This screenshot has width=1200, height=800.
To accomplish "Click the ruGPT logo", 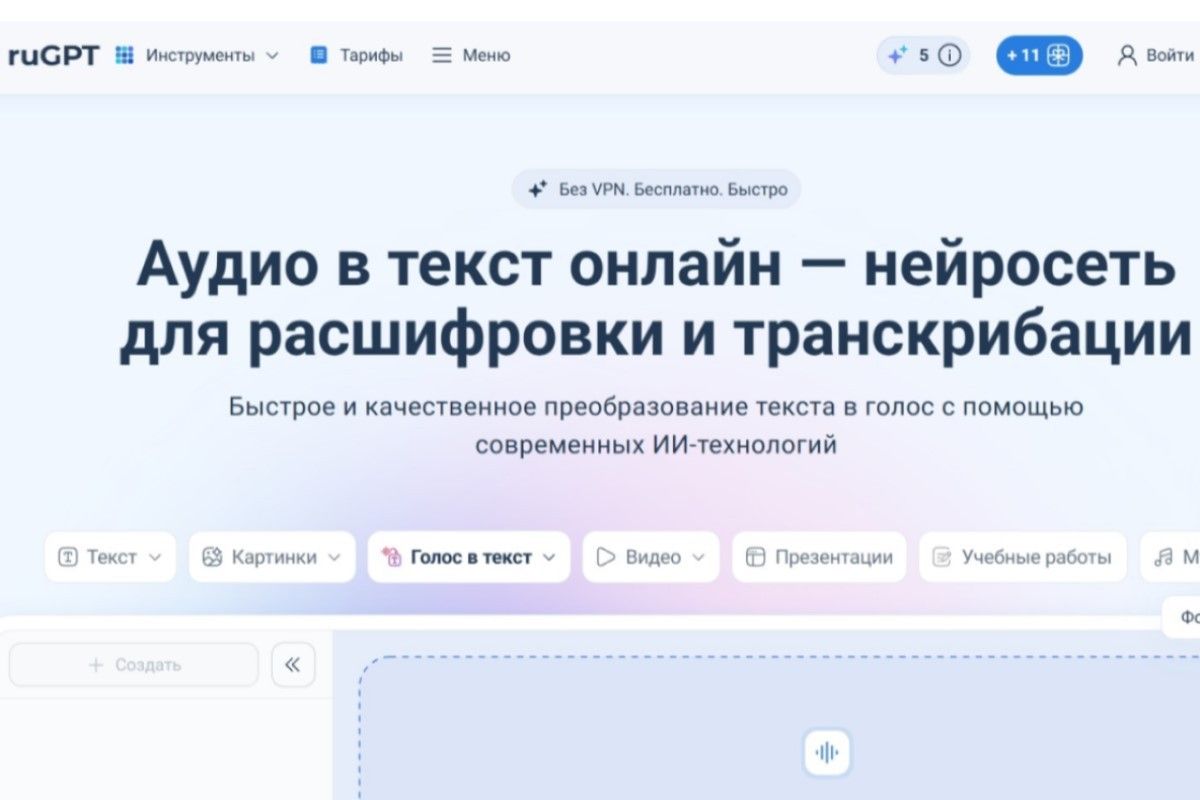I will coord(54,55).
